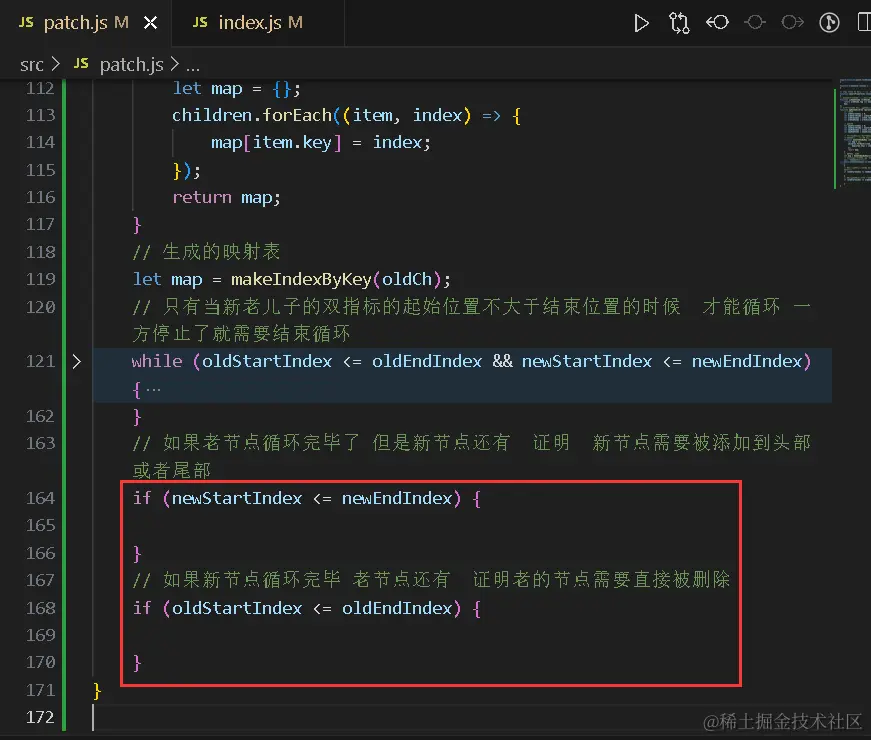Screen dimensions: 871x740
Task: Split editor with the layout icon
Action: click(864, 23)
